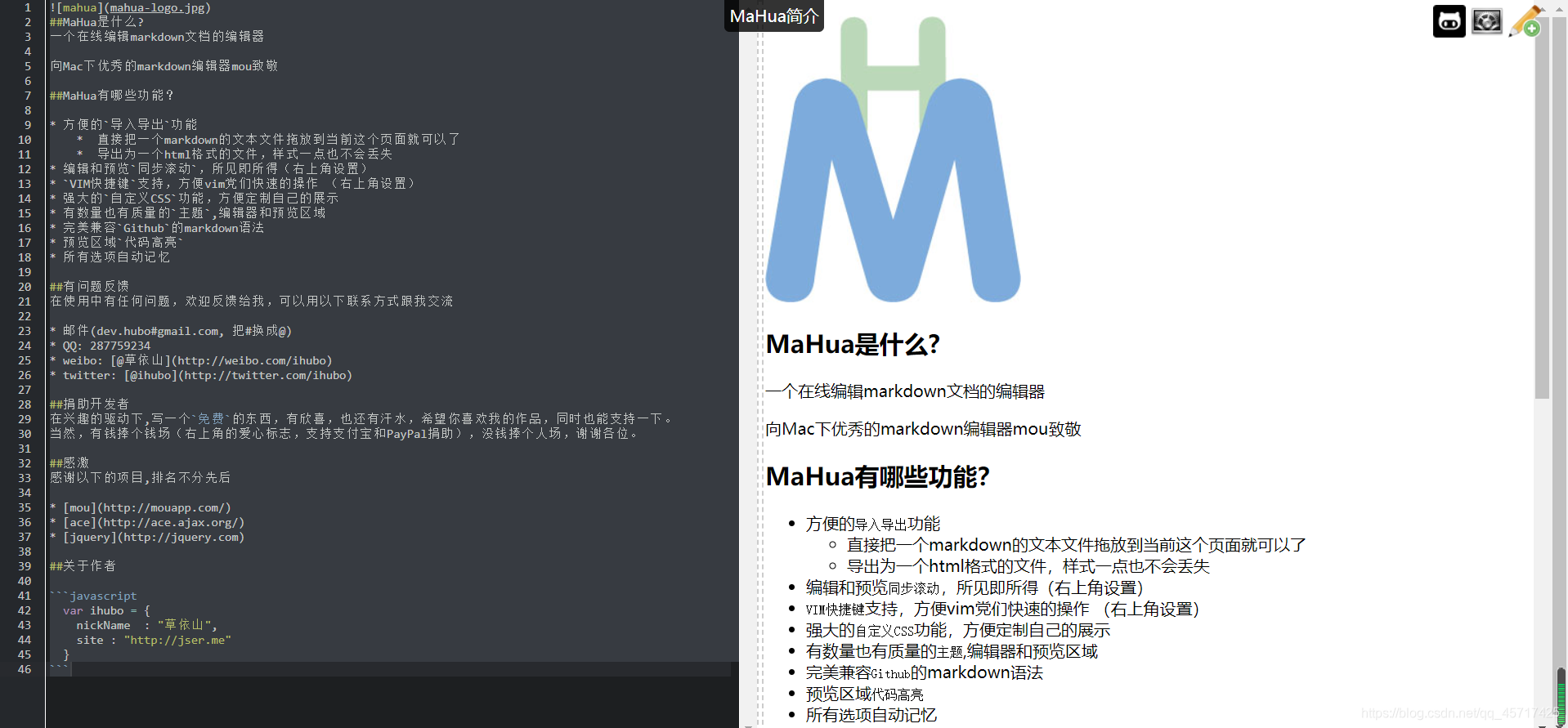Image resolution: width=1568 pixels, height=728 pixels.
Task: Click editor line 11 about exporting html
Action: coord(235,154)
